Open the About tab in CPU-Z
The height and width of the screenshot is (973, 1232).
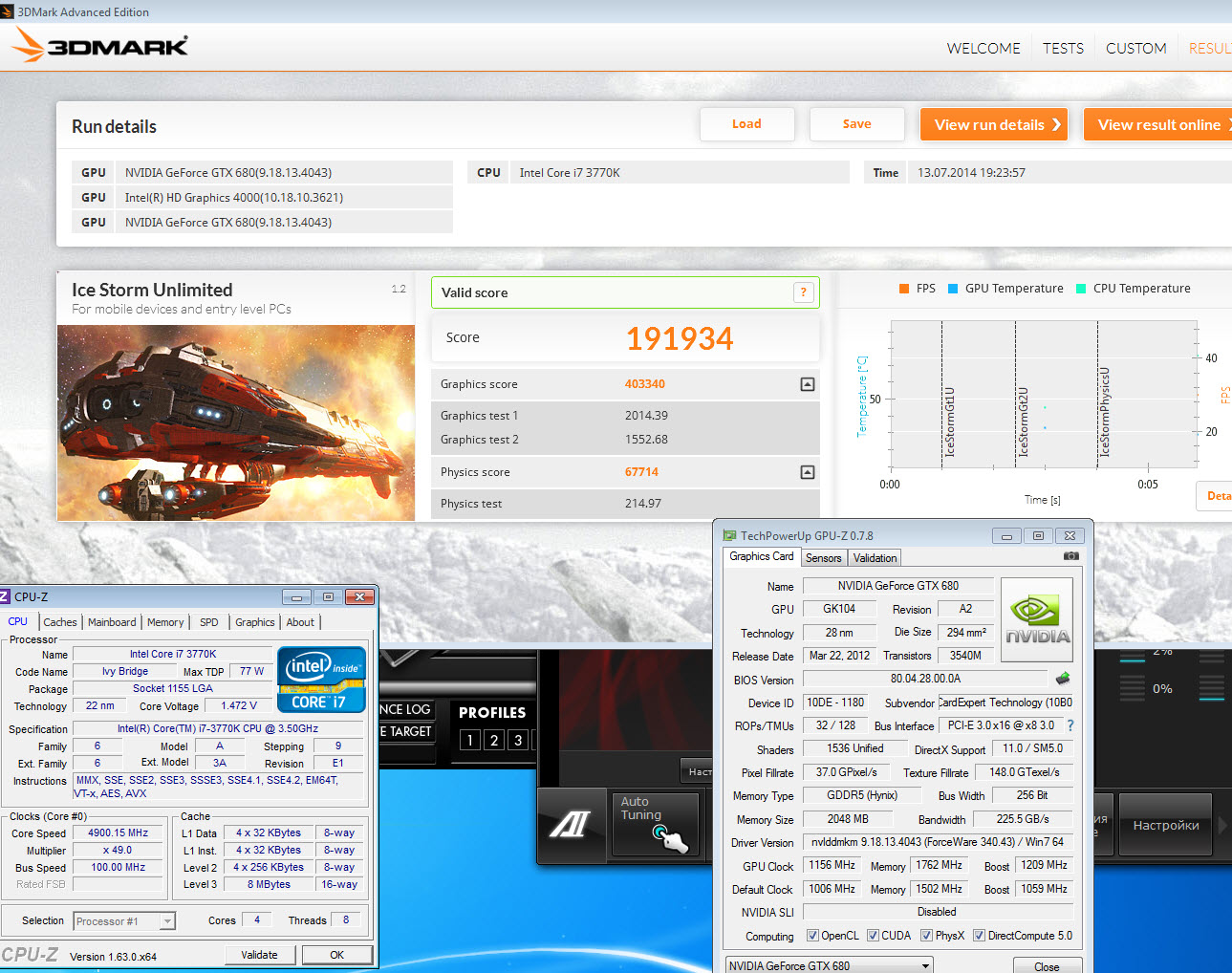click(x=300, y=622)
